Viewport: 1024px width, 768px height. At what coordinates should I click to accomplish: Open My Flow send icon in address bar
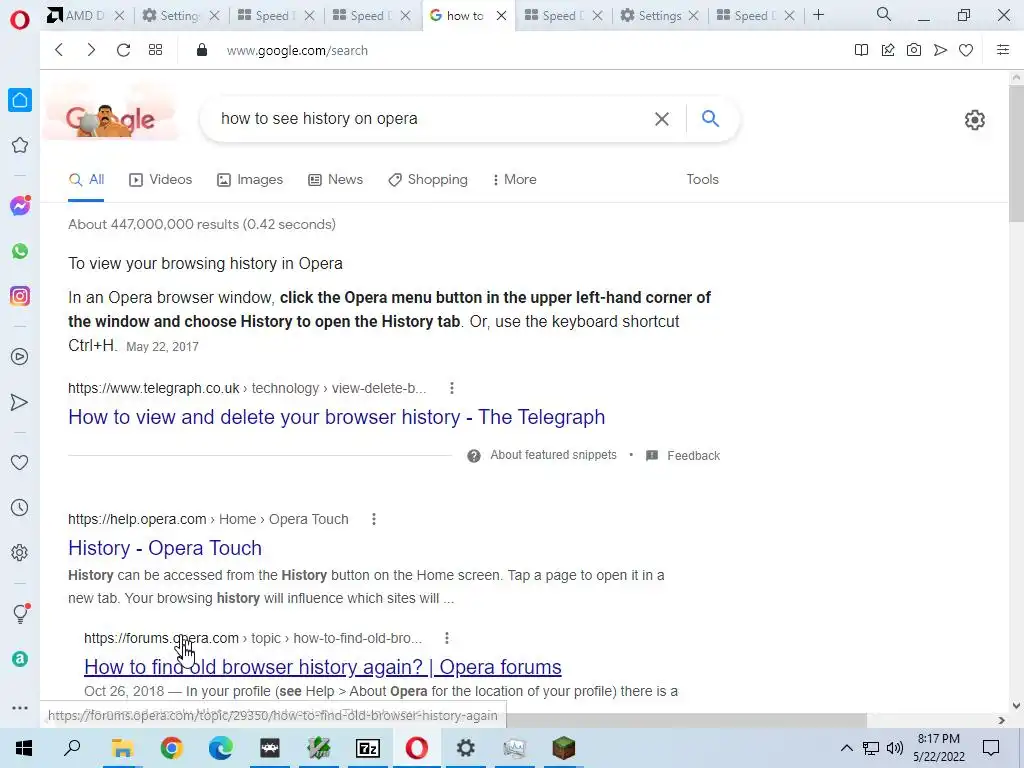940,50
